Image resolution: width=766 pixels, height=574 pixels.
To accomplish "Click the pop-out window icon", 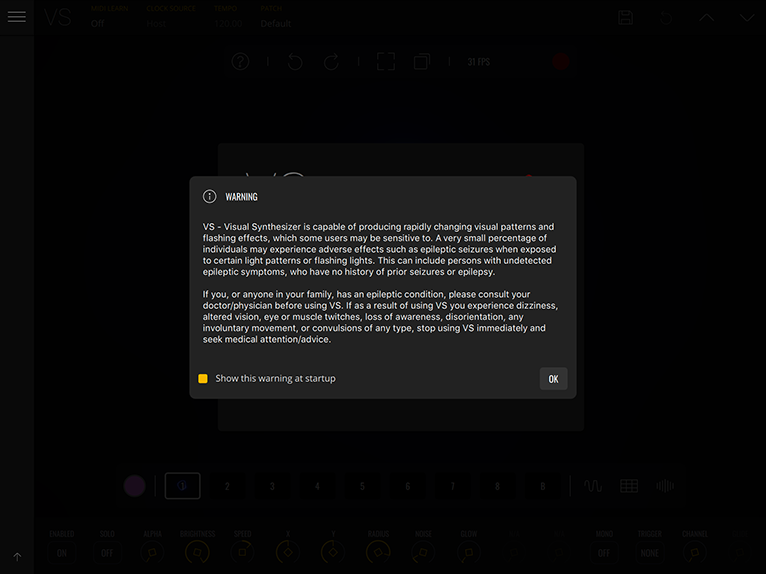I will point(422,62).
